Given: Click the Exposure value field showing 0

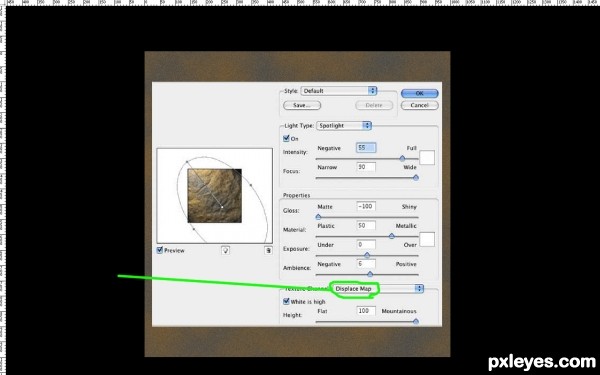Looking at the screenshot, I should pyautogui.click(x=366, y=245).
